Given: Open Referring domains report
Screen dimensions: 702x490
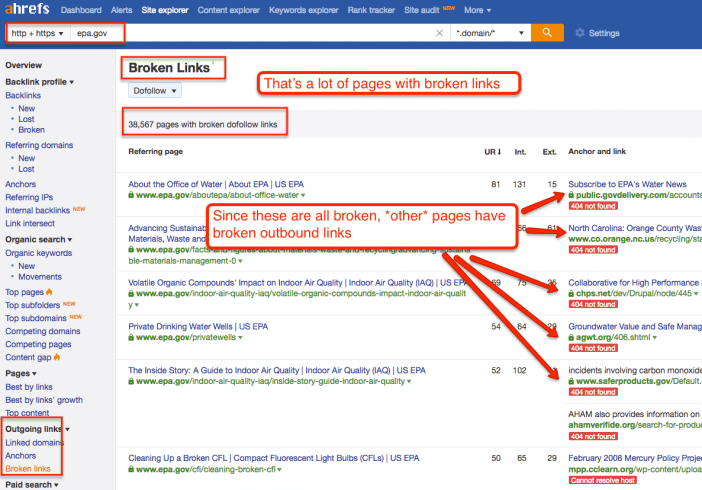Looking at the screenshot, I should point(39,145).
